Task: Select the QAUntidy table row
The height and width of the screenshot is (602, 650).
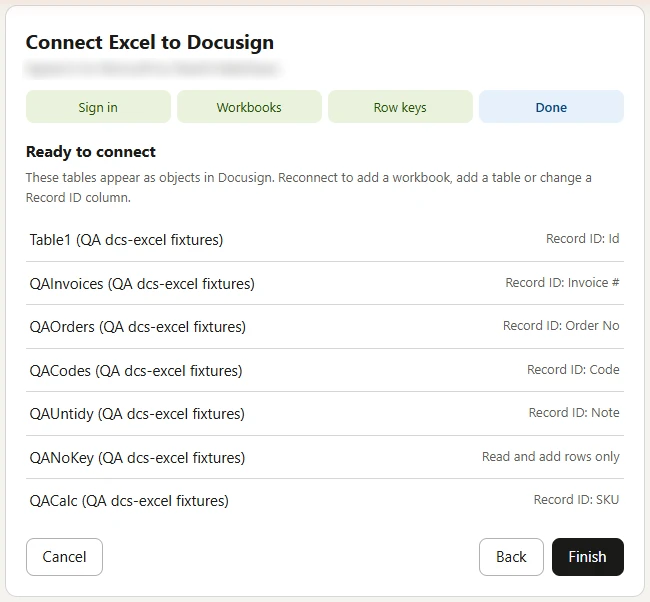Action: coord(325,414)
